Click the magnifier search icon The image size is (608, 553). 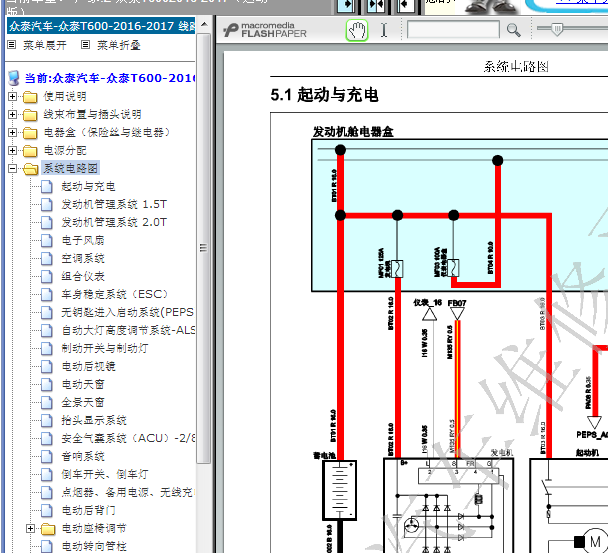click(x=513, y=30)
